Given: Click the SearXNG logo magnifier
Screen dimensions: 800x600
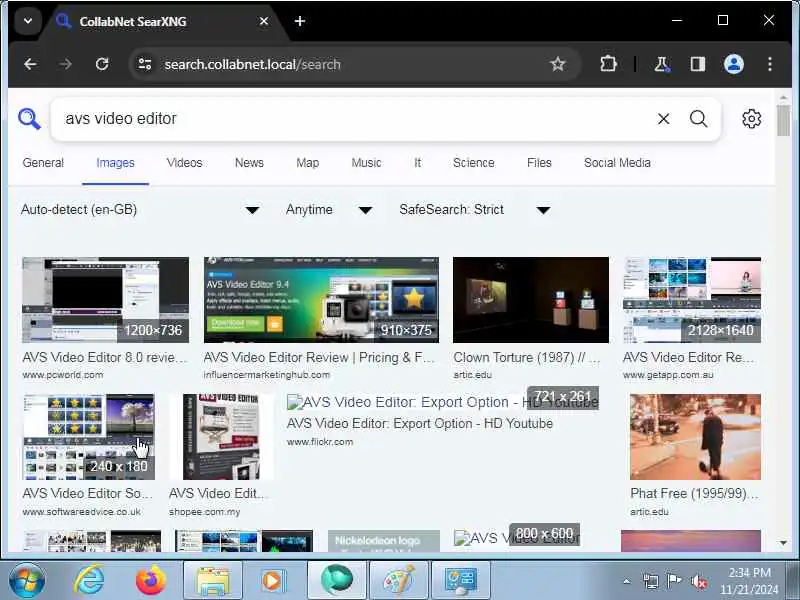Looking at the screenshot, I should (x=29, y=119).
